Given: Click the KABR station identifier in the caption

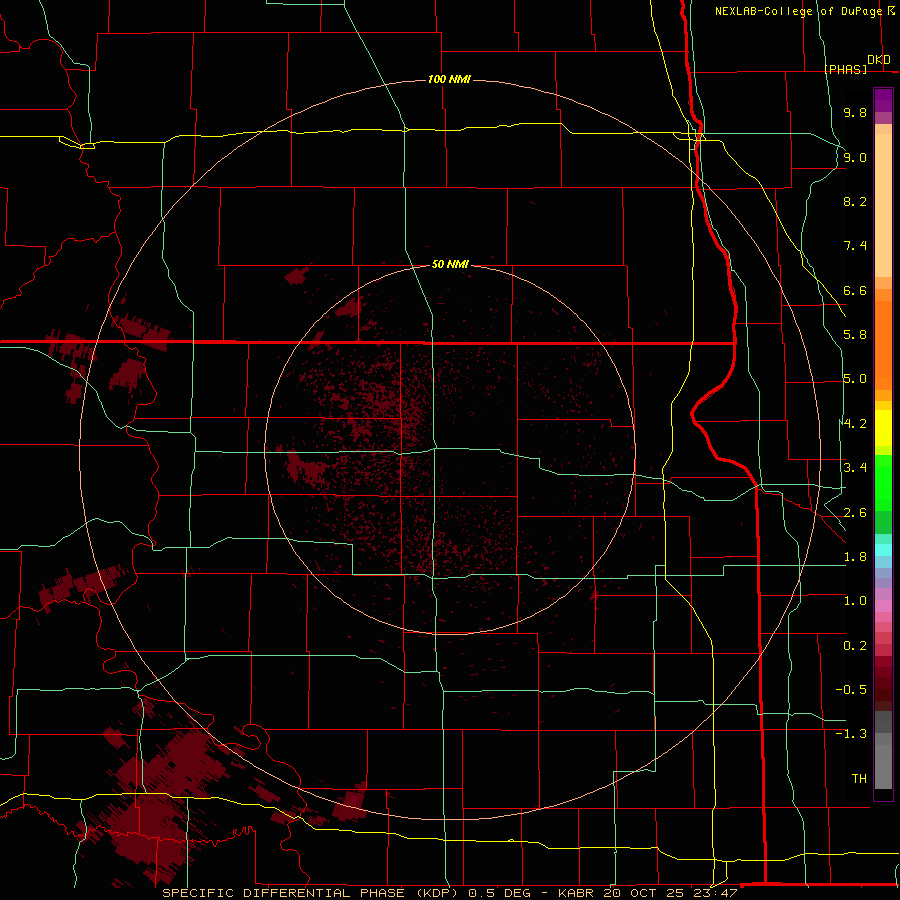Looking at the screenshot, I should 576,893.
